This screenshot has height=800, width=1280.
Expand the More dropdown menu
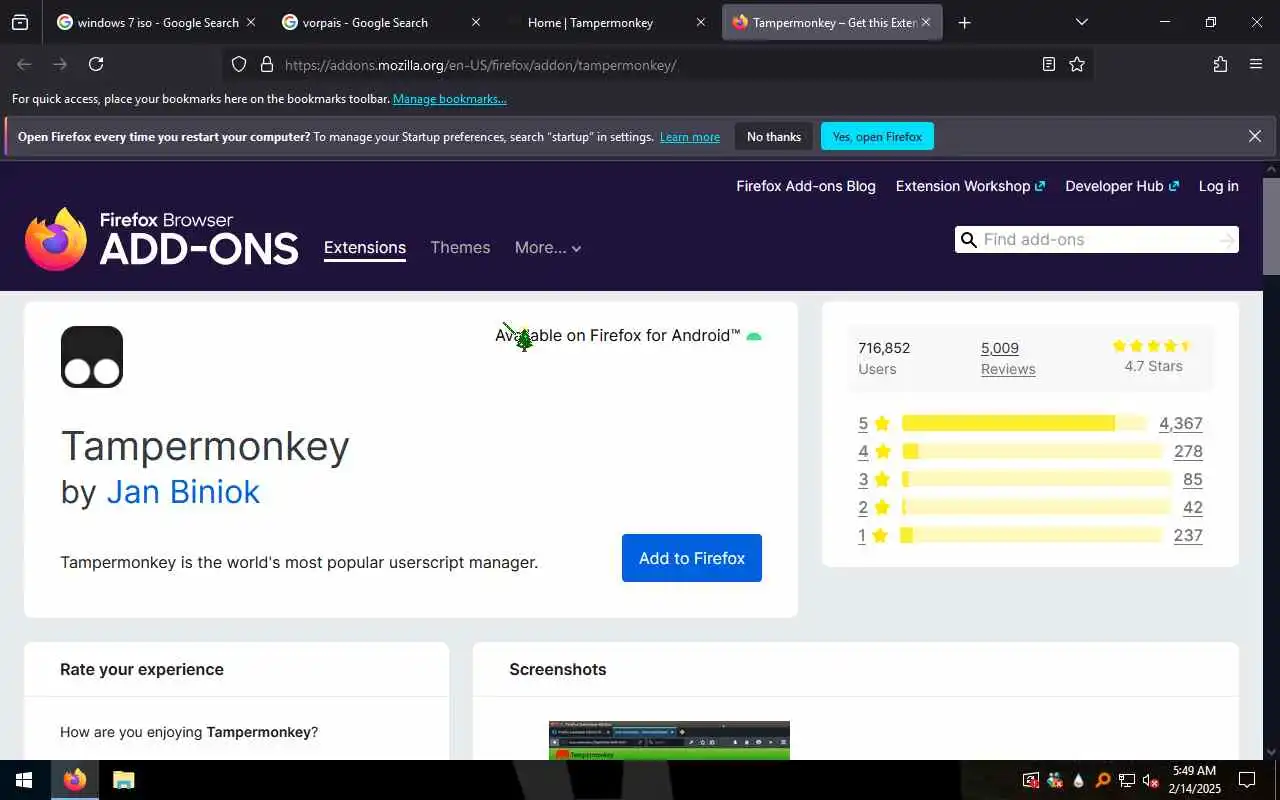click(548, 247)
